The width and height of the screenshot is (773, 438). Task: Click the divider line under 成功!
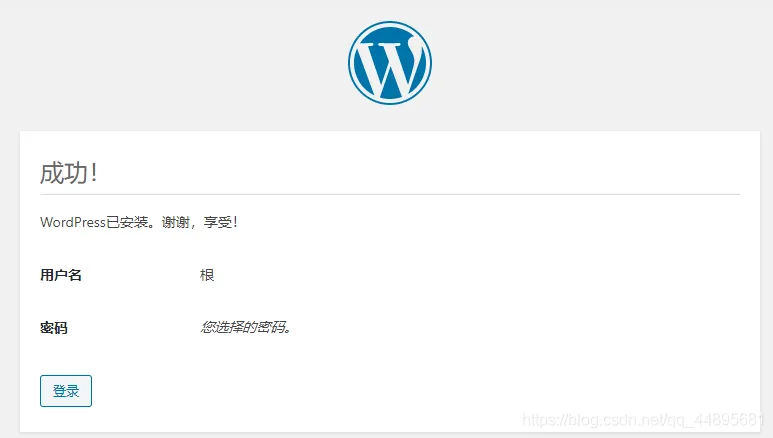[x=390, y=194]
